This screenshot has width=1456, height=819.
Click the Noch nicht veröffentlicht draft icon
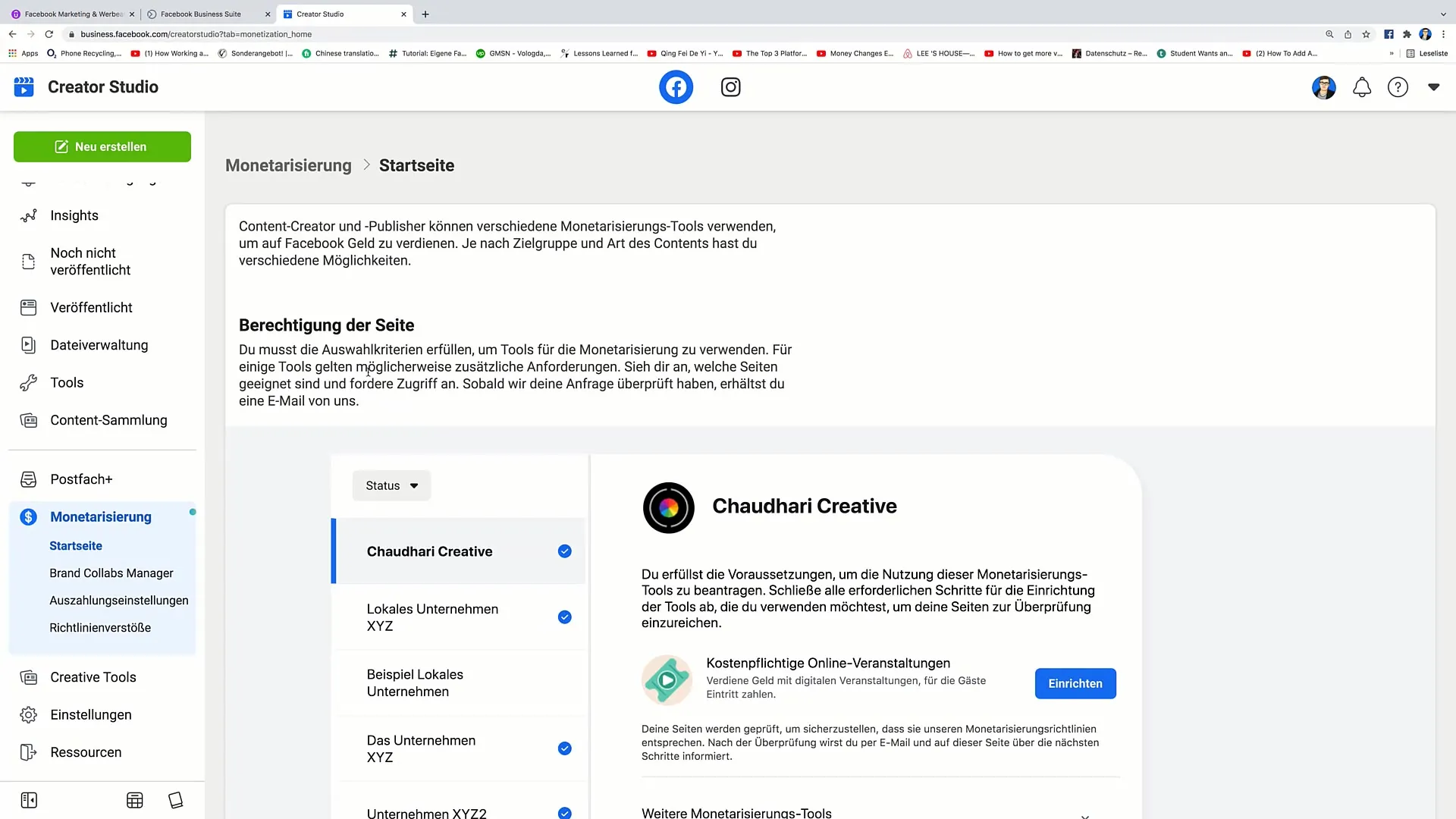coord(29,262)
